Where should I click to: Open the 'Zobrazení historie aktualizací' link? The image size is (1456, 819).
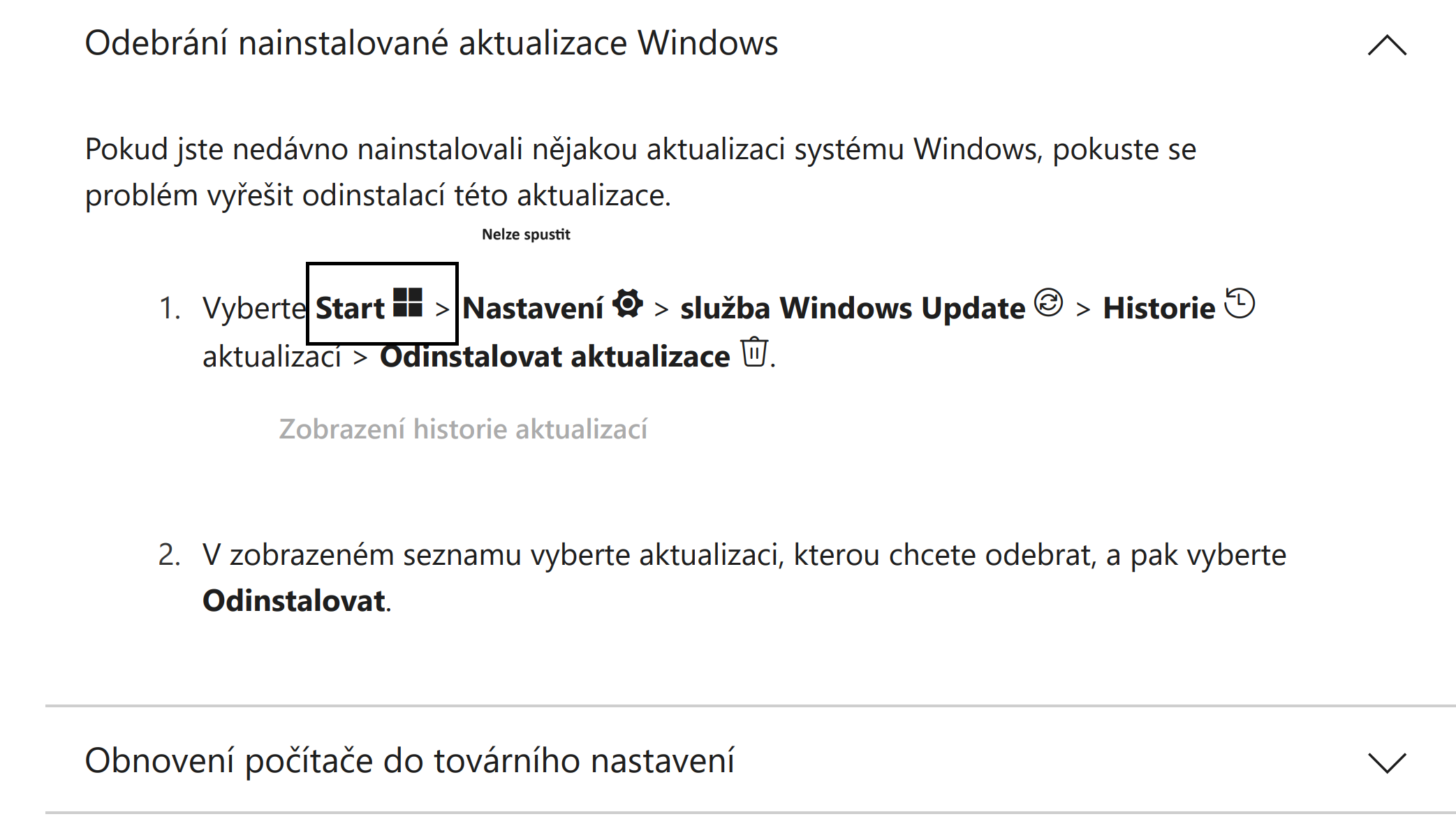pyautogui.click(x=463, y=429)
